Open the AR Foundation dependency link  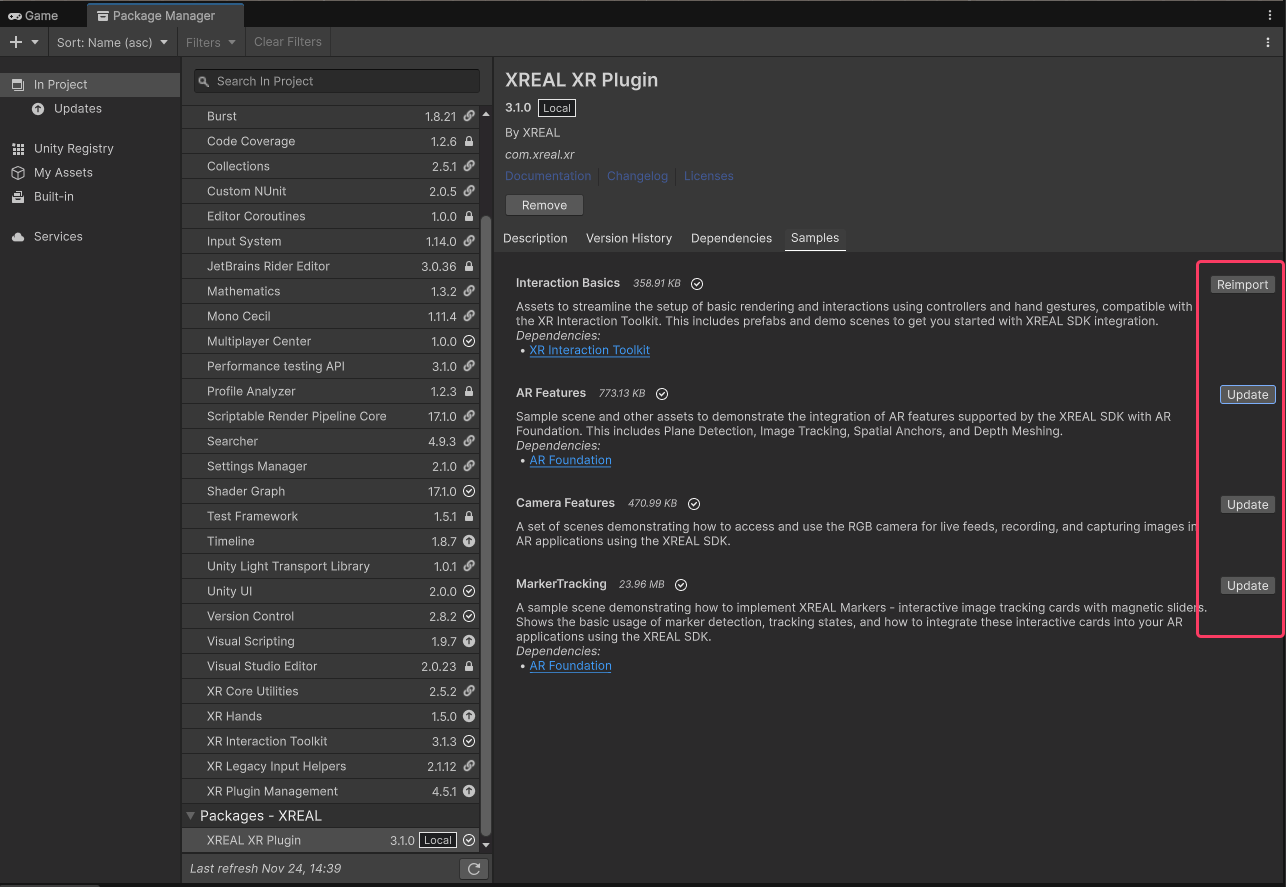(x=570, y=460)
